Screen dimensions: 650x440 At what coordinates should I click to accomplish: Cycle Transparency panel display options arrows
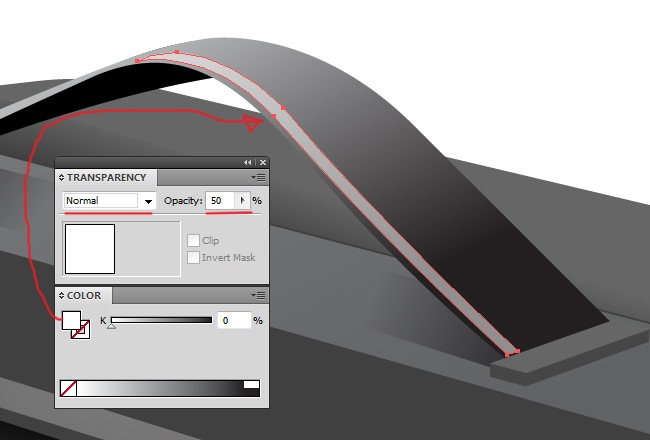[61, 177]
